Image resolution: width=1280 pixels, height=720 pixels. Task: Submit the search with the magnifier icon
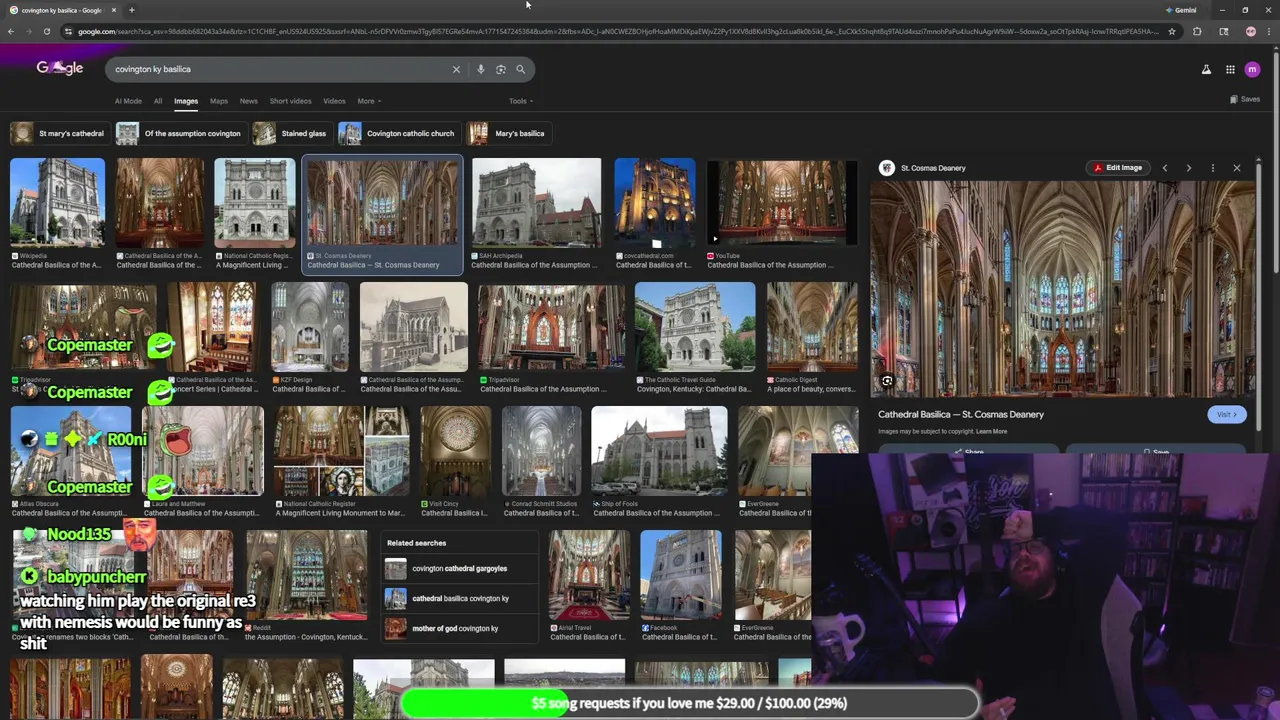(520, 69)
